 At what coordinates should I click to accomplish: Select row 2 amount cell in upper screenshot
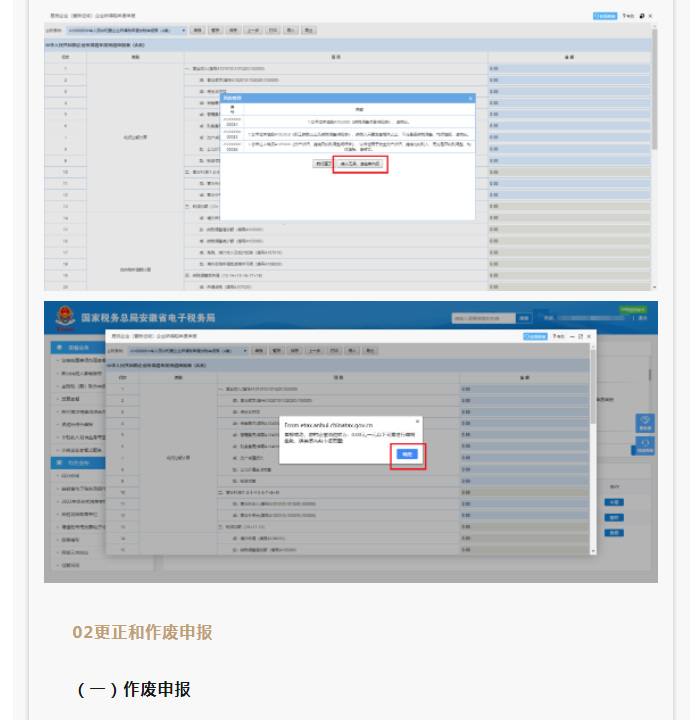569,80
